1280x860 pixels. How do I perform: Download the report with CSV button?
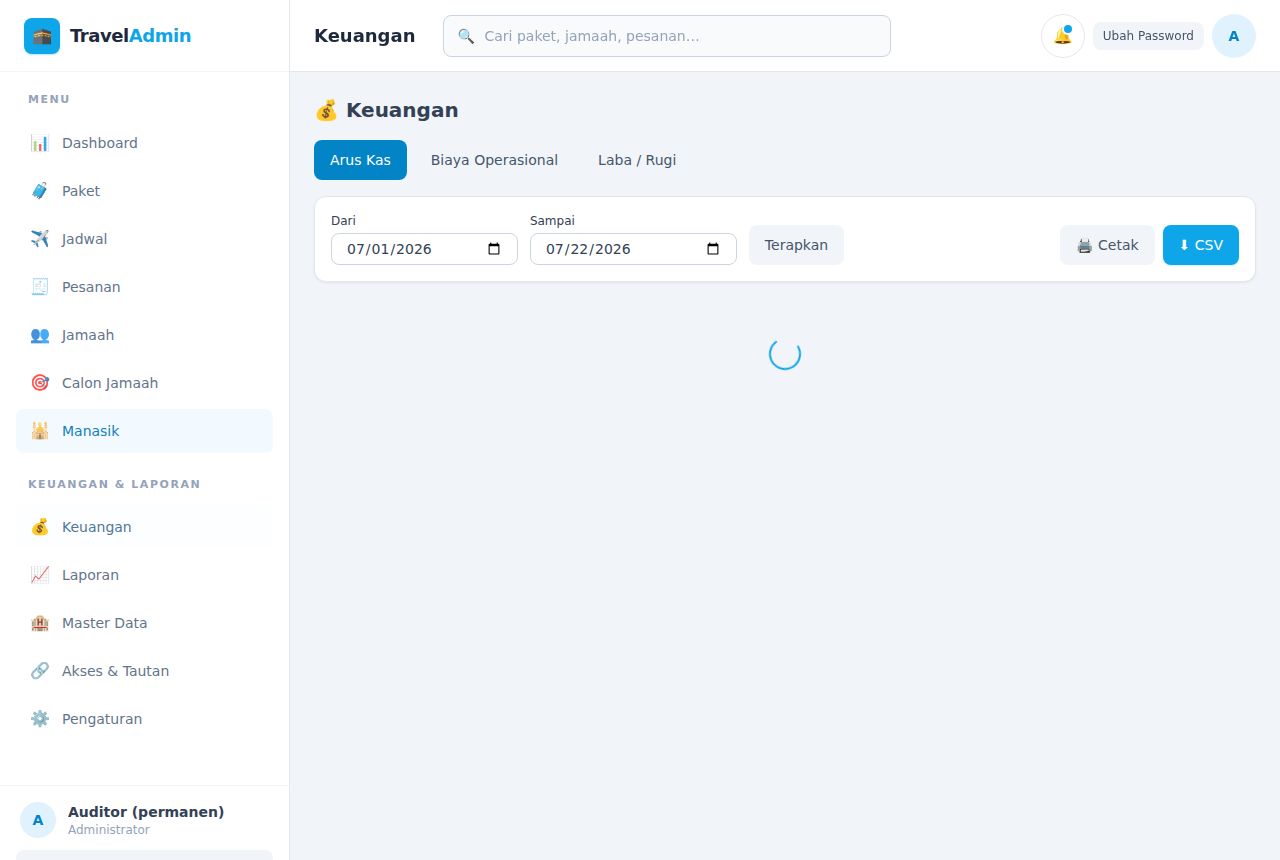(x=1201, y=245)
